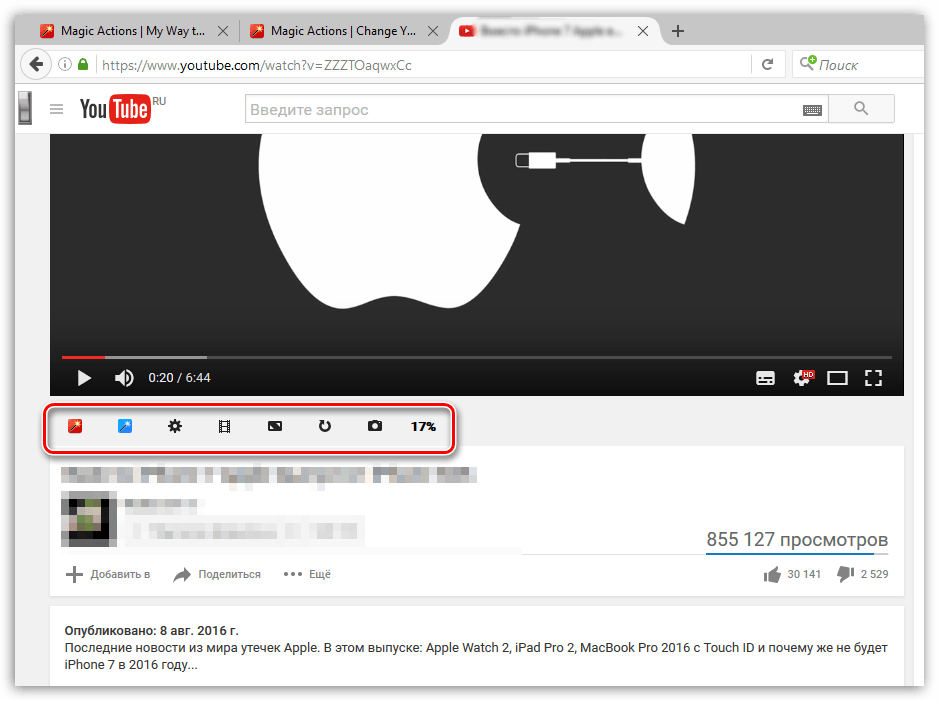Click the channel avatar thumbnail
This screenshot has height=701, width=939.
(89, 519)
